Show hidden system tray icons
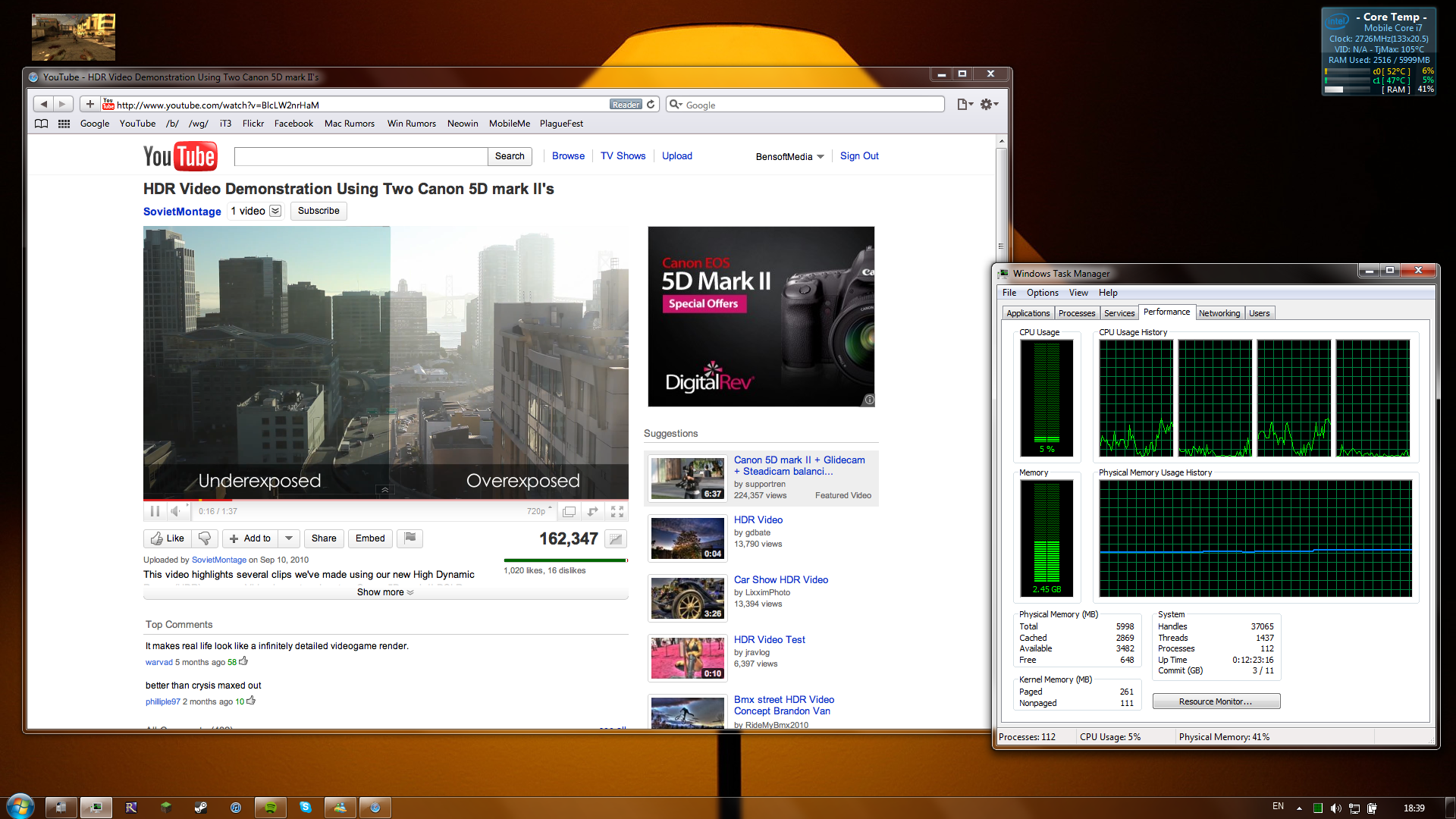This screenshot has width=1456, height=819. pyautogui.click(x=1299, y=808)
